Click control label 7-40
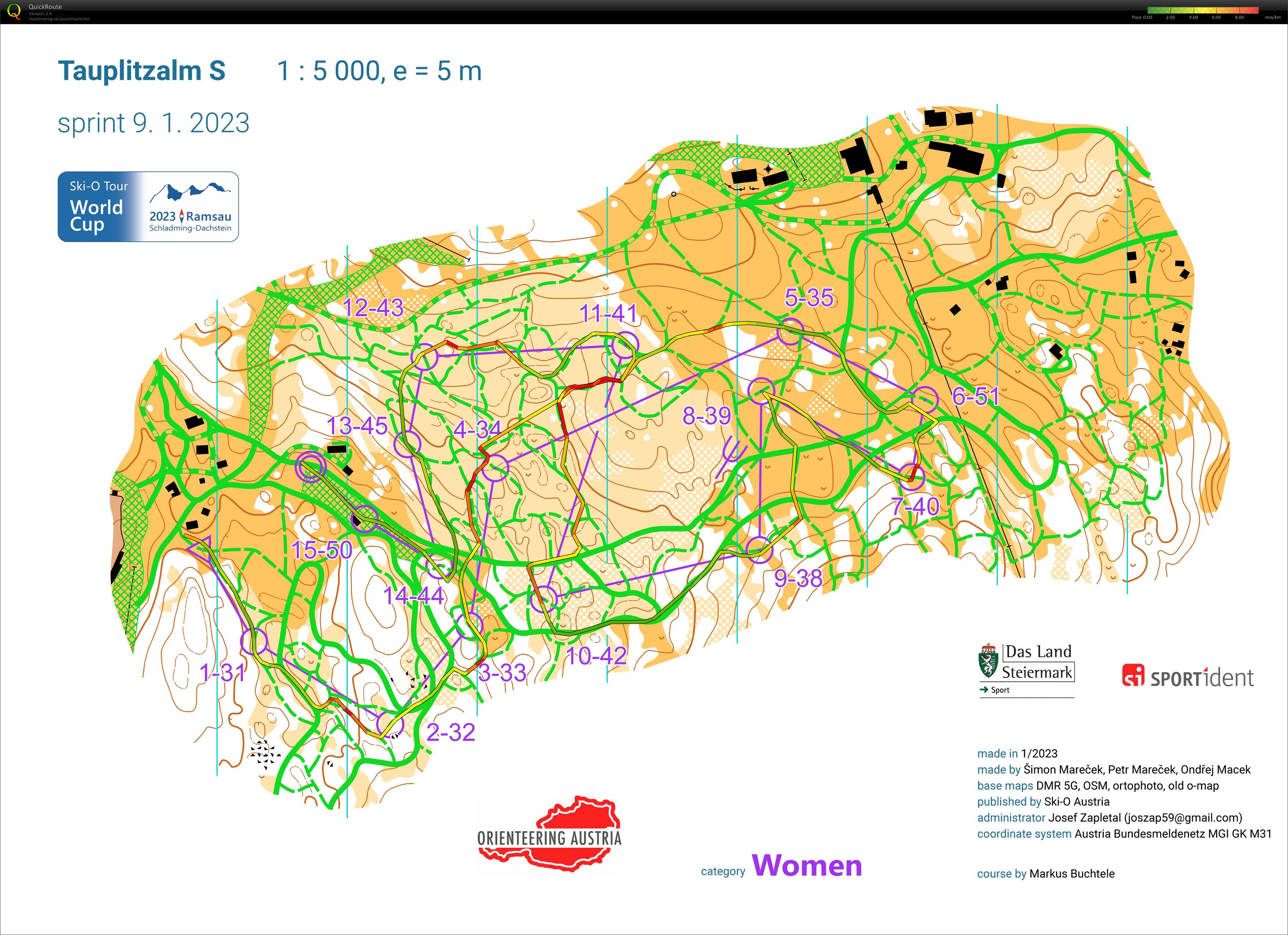The width and height of the screenshot is (1288, 935). coord(916,506)
